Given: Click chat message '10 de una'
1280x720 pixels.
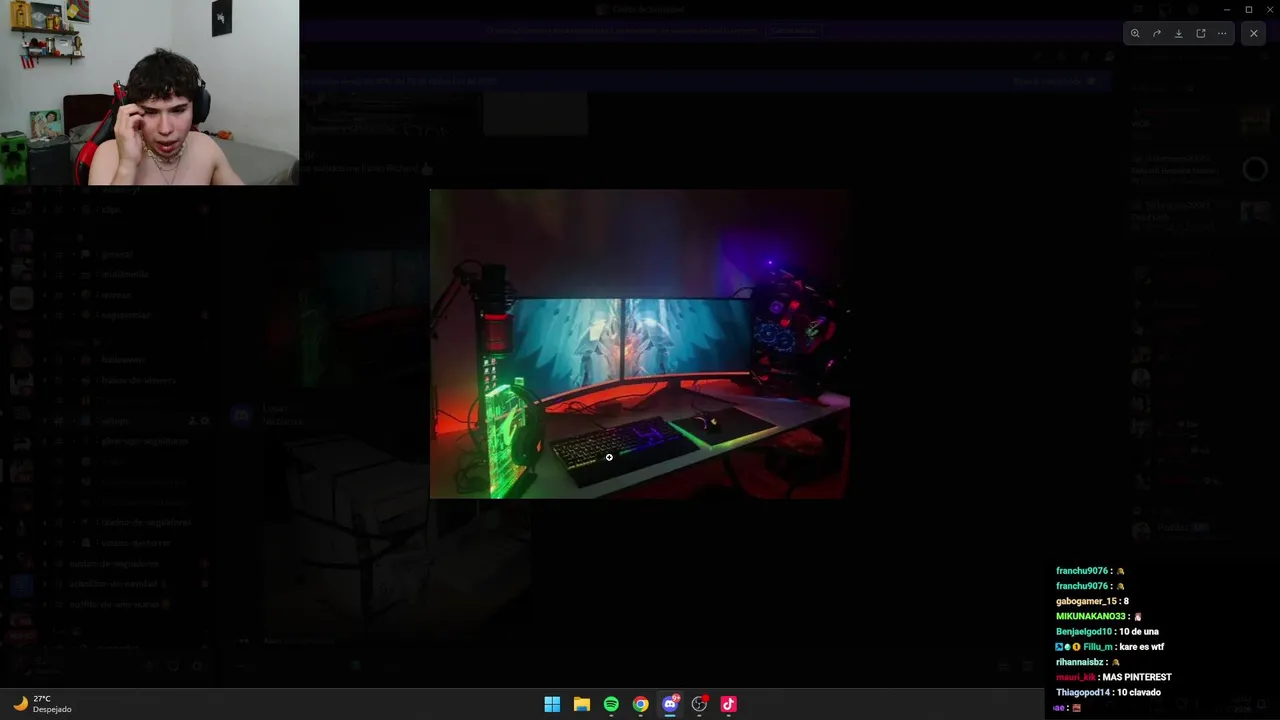Looking at the screenshot, I should pyautogui.click(x=1139, y=632).
